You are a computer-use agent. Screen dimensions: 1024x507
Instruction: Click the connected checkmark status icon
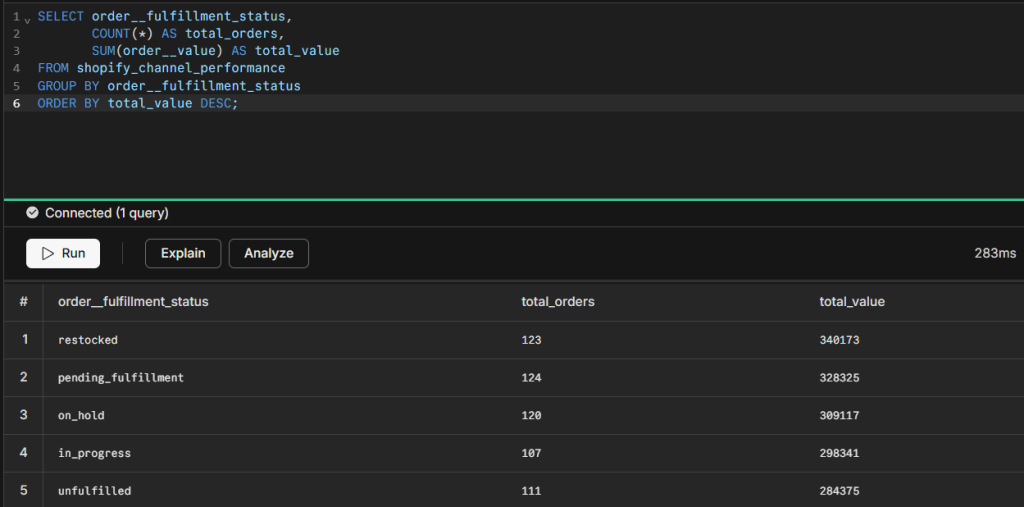point(32,212)
